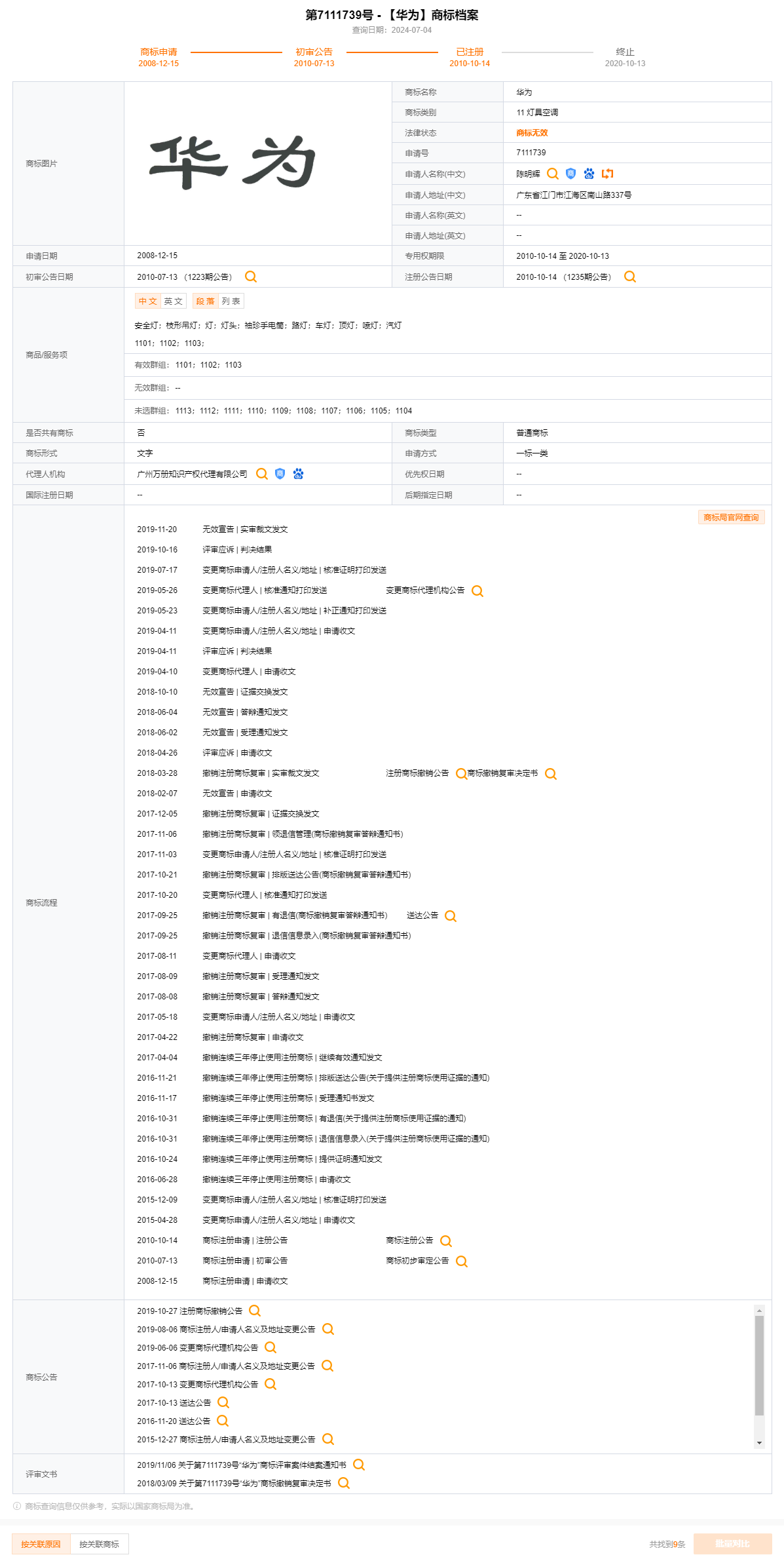
Task: Click the 2019-10-27 注册商标撤销公告 entry
Action: coord(189,1311)
